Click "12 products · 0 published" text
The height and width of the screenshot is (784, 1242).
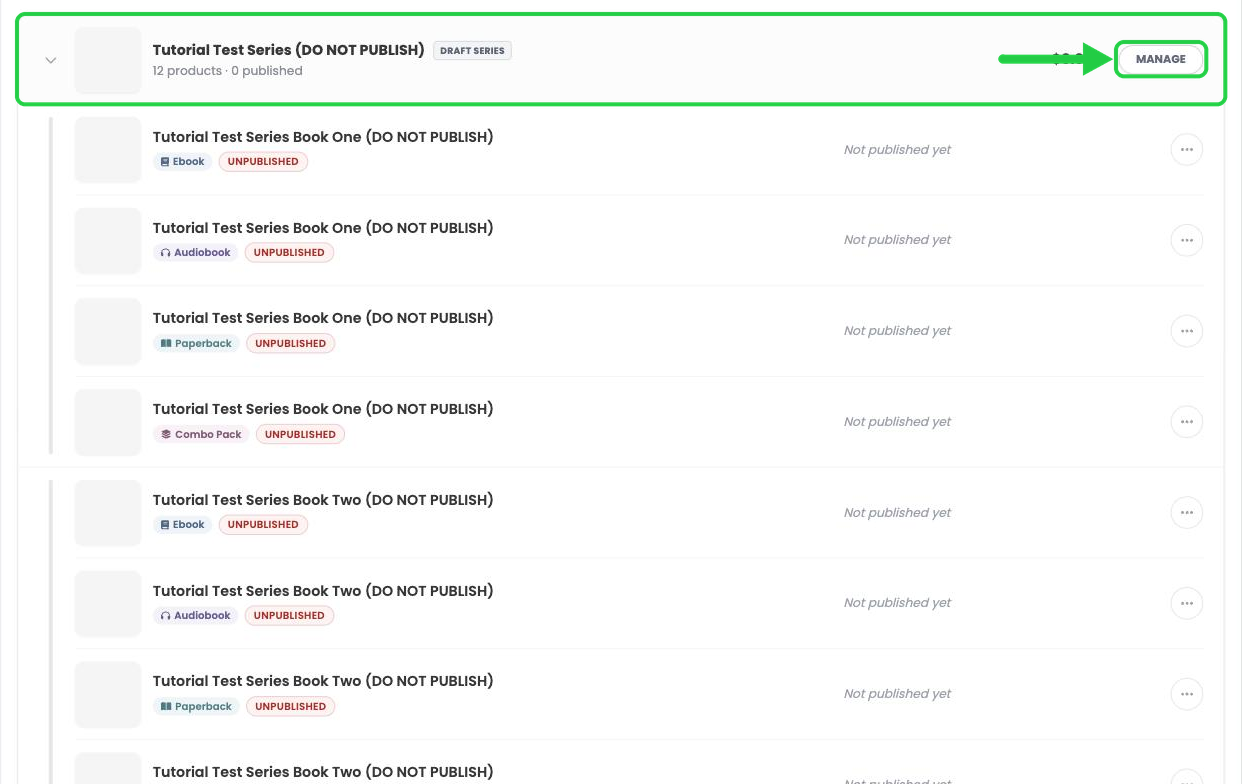click(227, 71)
